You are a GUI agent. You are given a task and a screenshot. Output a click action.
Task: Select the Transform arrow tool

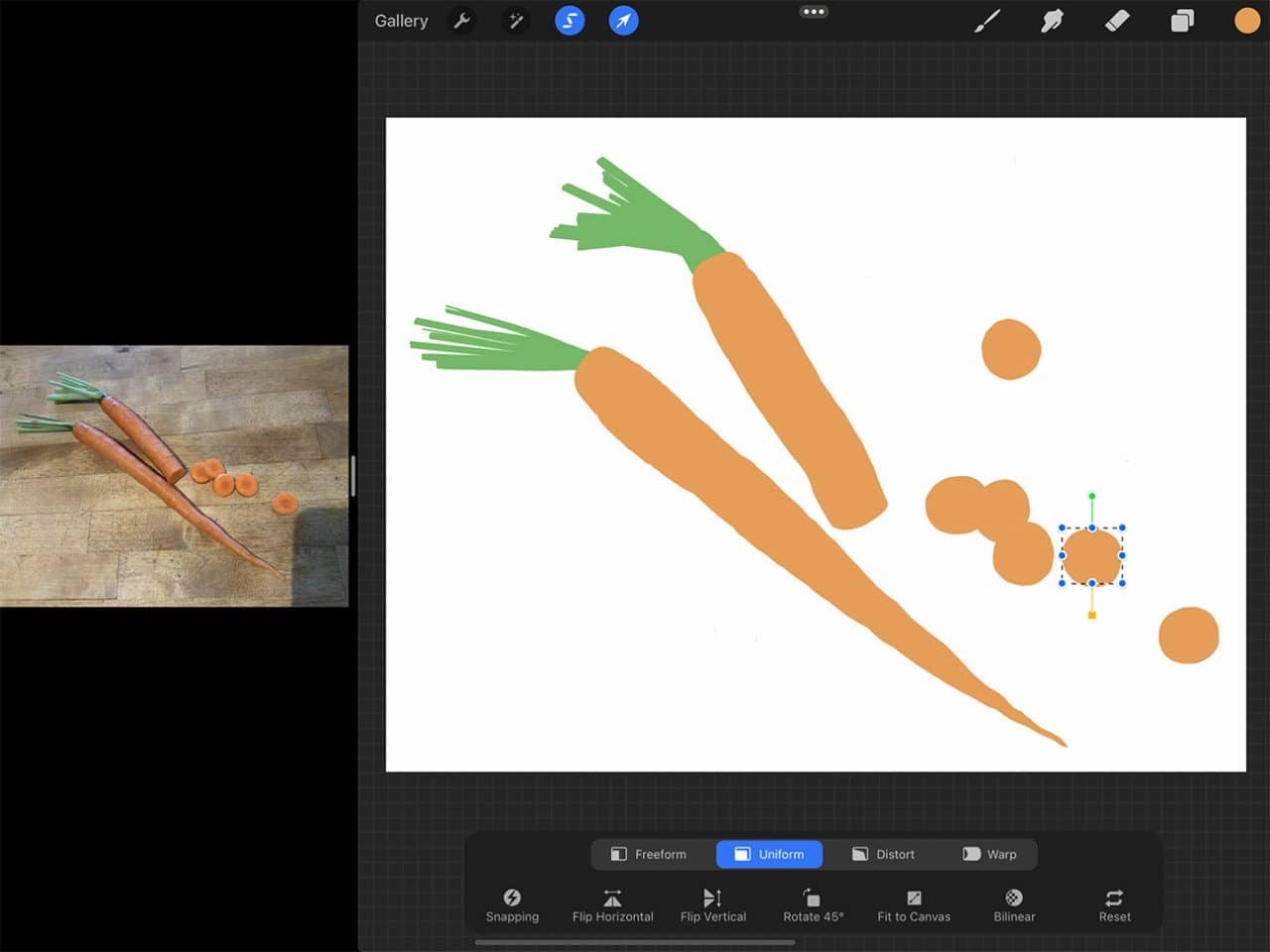(x=623, y=20)
